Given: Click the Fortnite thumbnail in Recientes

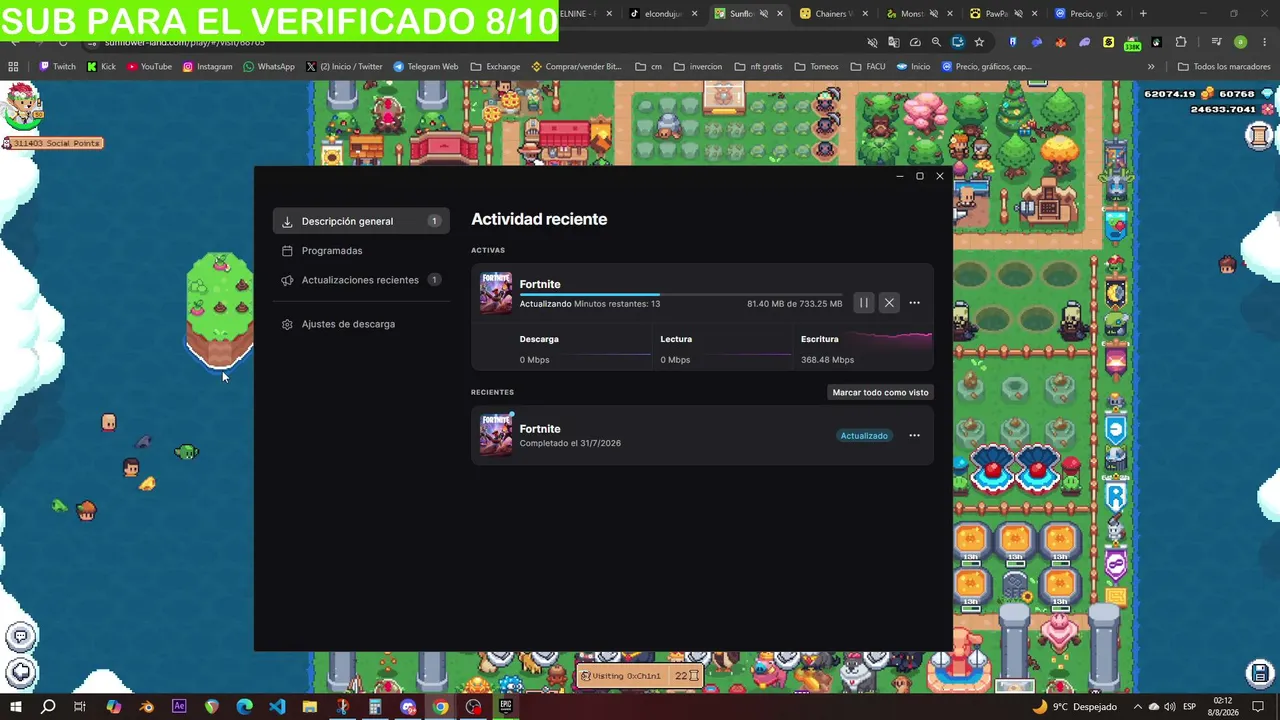Looking at the screenshot, I should [x=496, y=435].
